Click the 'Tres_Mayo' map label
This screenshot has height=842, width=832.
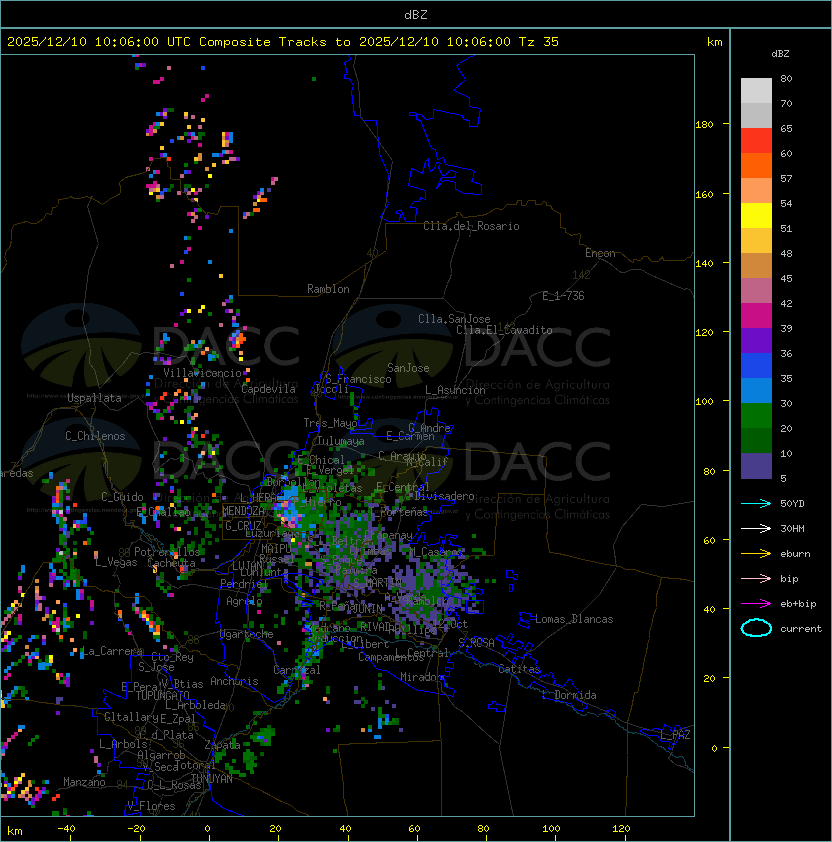330,423
